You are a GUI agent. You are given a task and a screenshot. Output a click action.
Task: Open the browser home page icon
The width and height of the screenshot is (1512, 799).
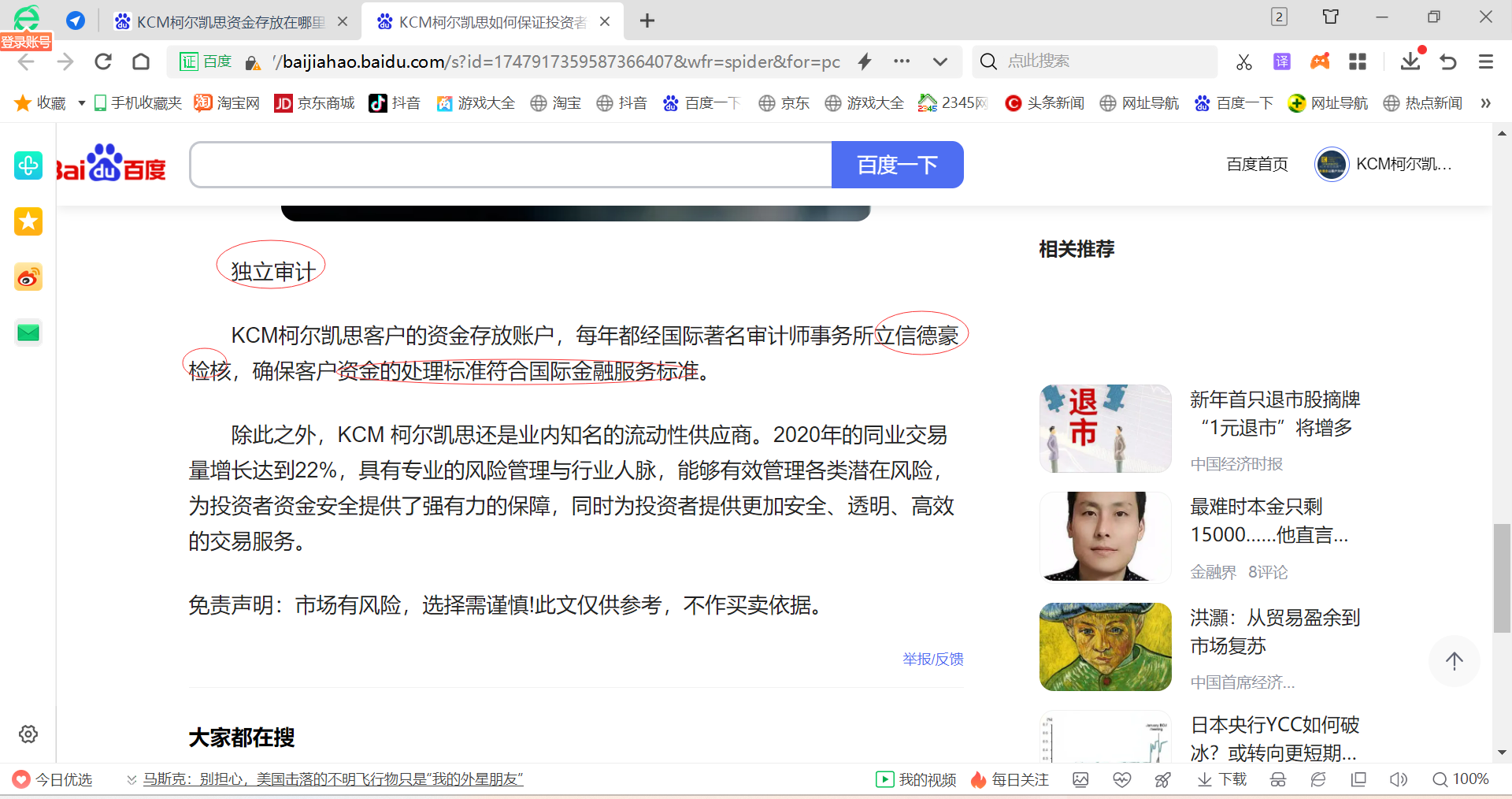[141, 61]
